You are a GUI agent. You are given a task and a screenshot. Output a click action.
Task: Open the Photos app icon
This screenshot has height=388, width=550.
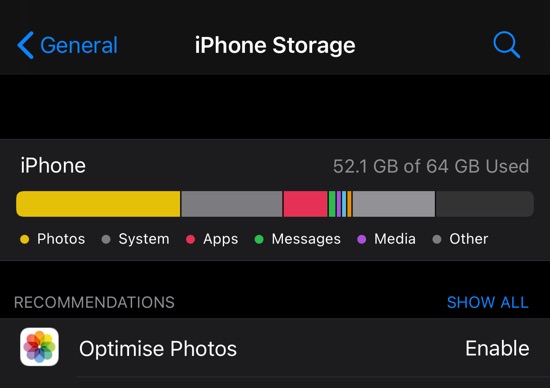[x=39, y=347]
